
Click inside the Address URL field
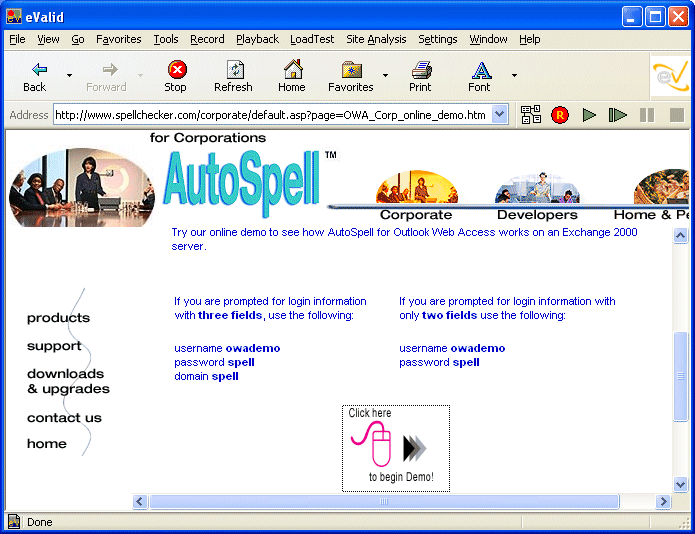[x=272, y=115]
